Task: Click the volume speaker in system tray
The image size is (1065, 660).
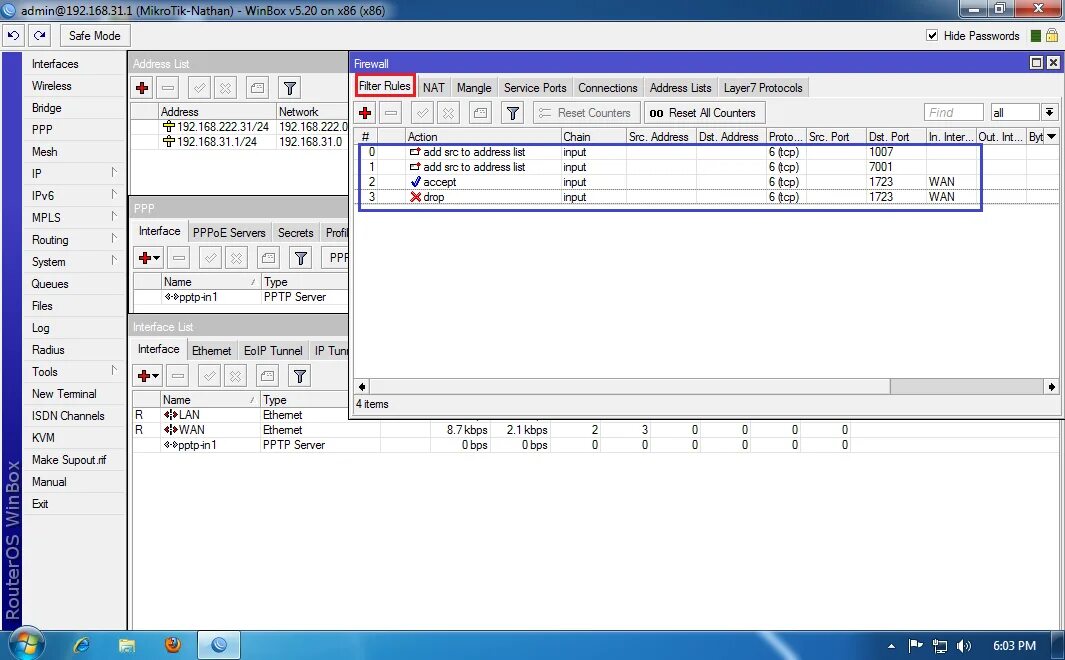Action: (x=963, y=646)
